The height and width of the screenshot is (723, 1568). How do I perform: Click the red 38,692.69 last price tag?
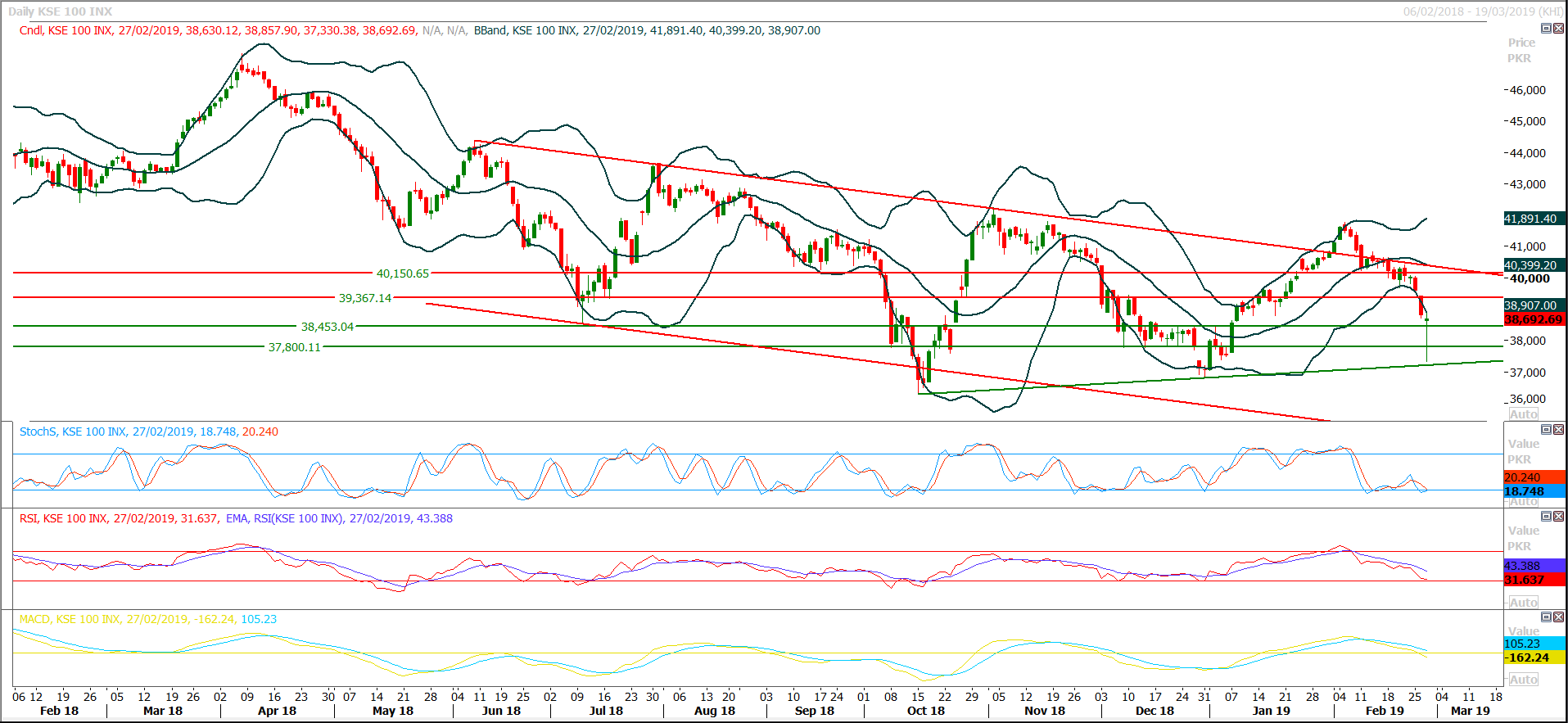click(1534, 319)
